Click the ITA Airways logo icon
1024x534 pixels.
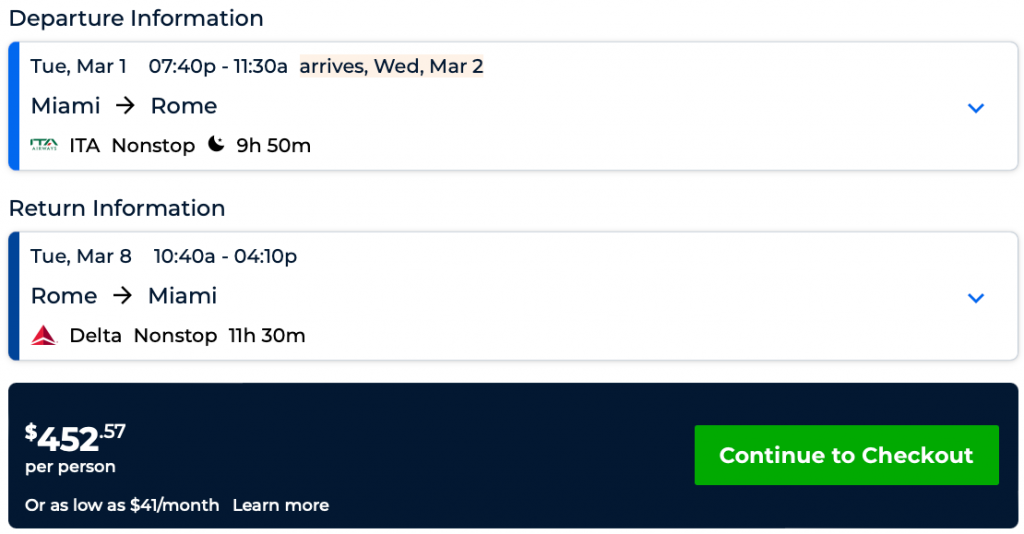click(x=44, y=145)
